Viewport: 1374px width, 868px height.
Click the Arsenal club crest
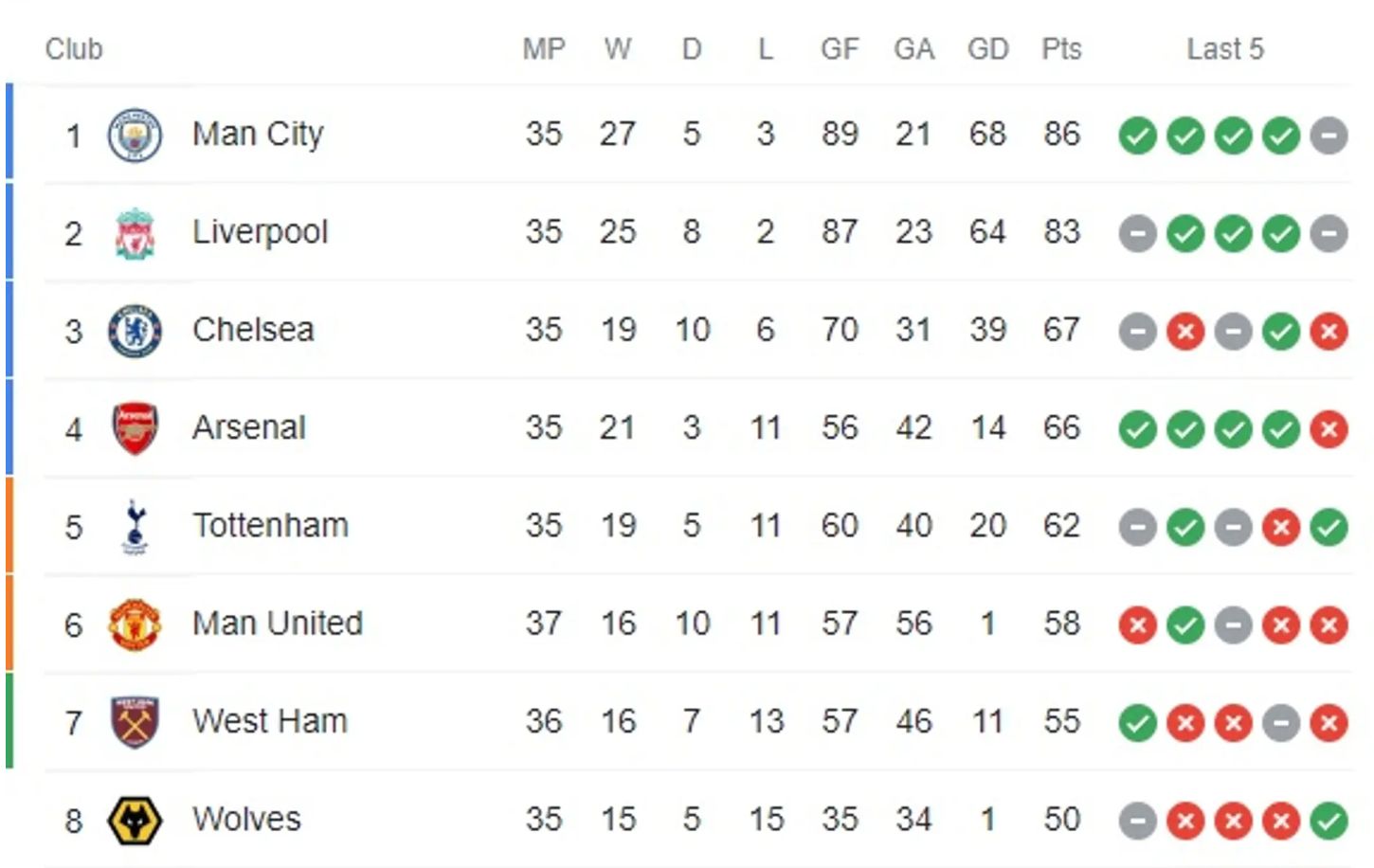click(x=135, y=428)
